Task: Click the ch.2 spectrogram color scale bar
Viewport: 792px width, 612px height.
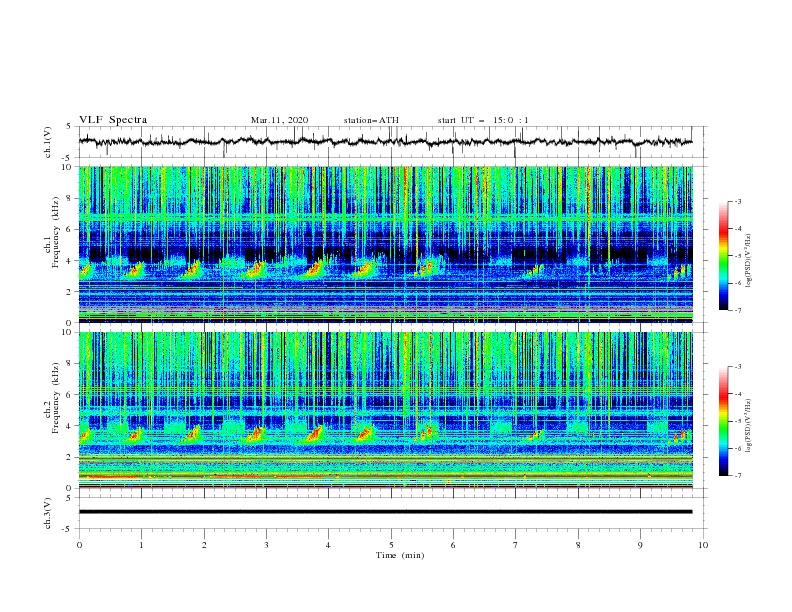Action: coord(723,421)
